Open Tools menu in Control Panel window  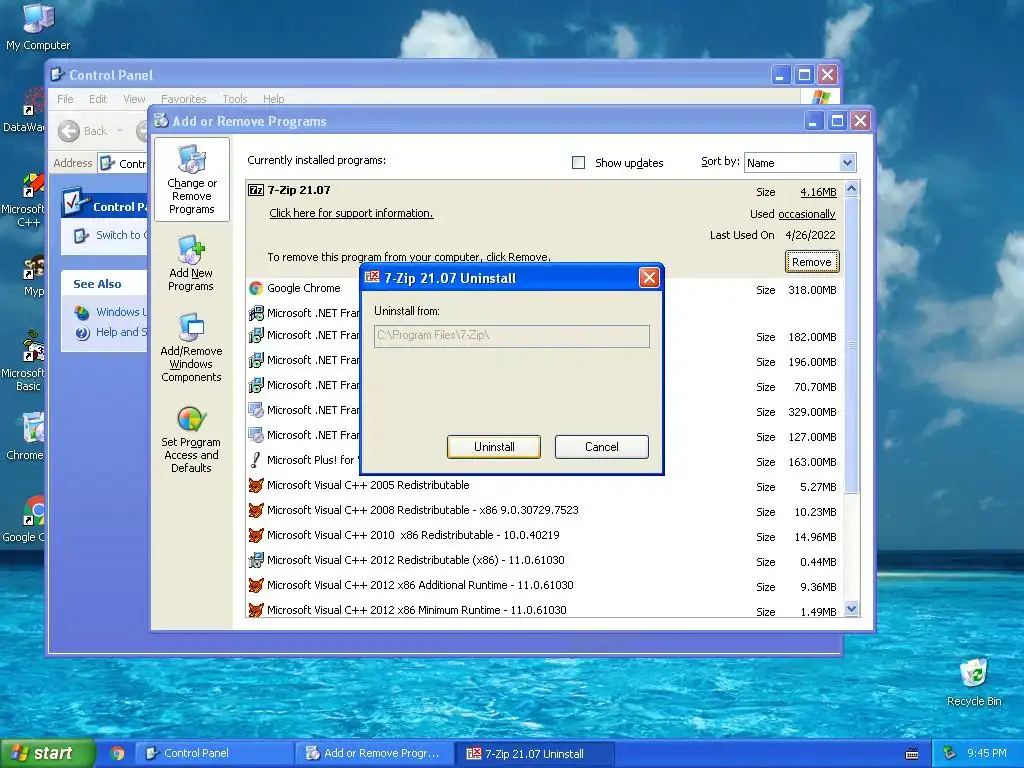[x=234, y=99]
